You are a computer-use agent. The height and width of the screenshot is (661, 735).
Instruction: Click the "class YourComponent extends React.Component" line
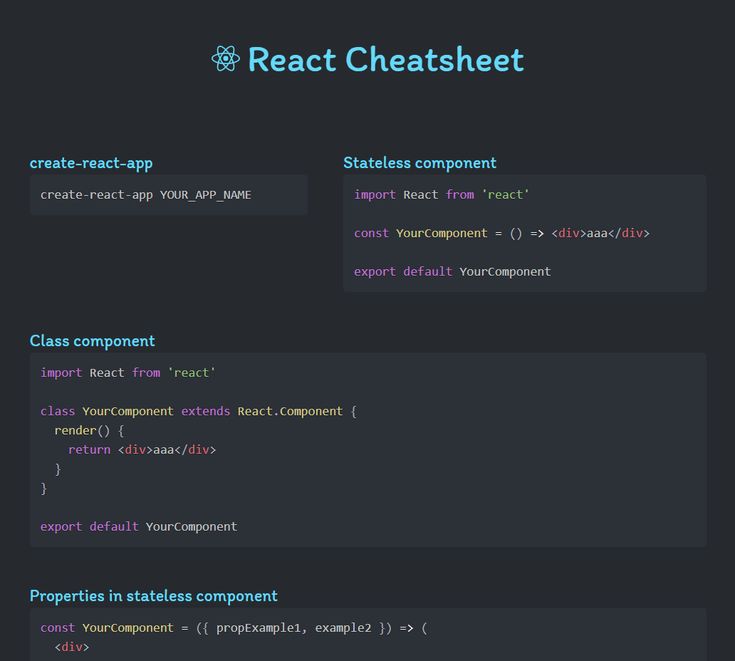[199, 411]
